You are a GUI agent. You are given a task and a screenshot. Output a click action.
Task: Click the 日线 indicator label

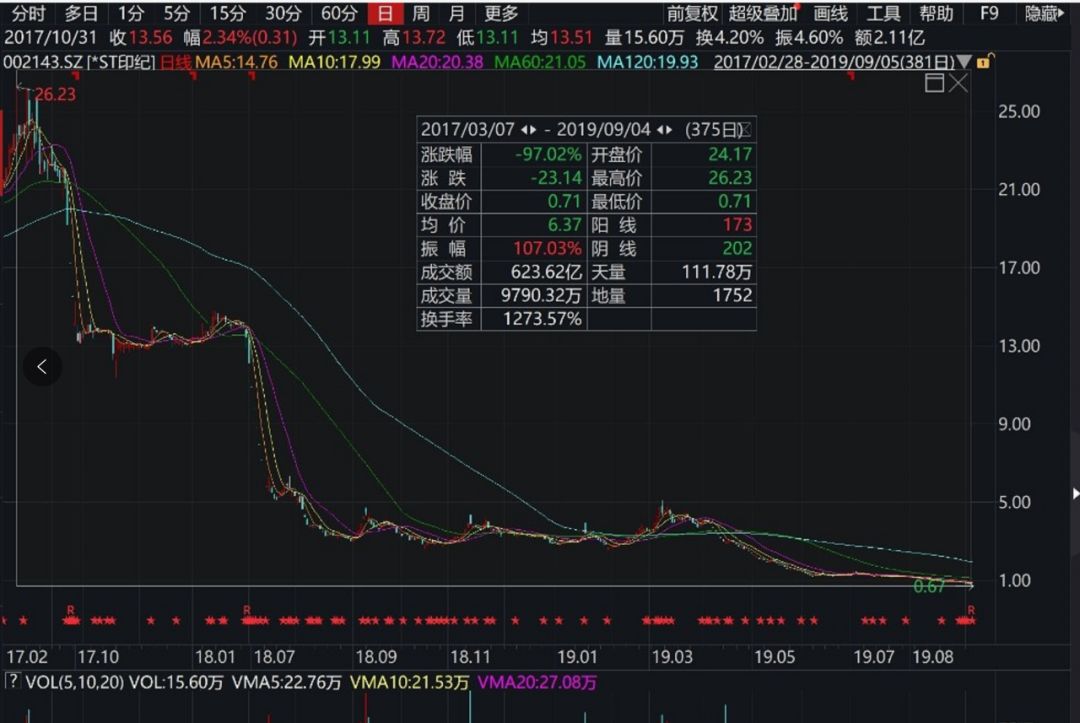(x=176, y=63)
